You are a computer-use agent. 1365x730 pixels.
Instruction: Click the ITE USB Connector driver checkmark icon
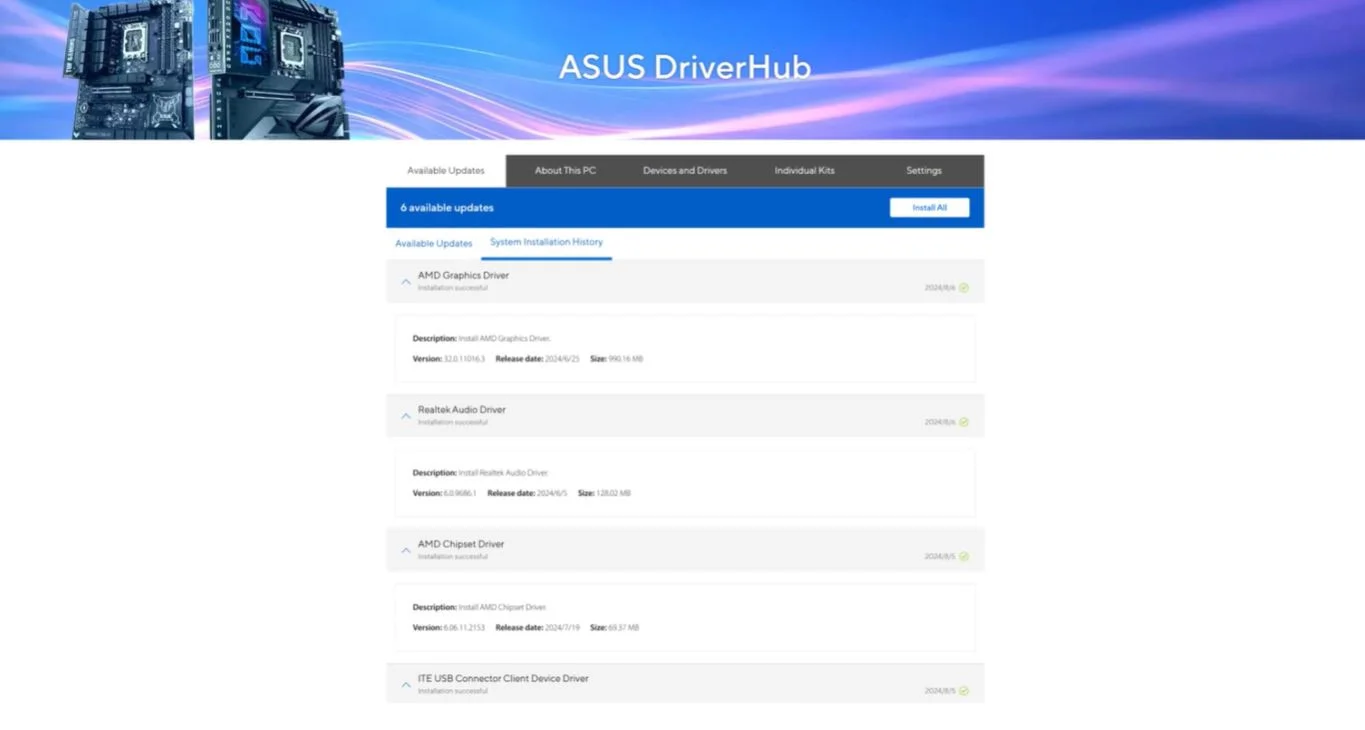coord(964,691)
